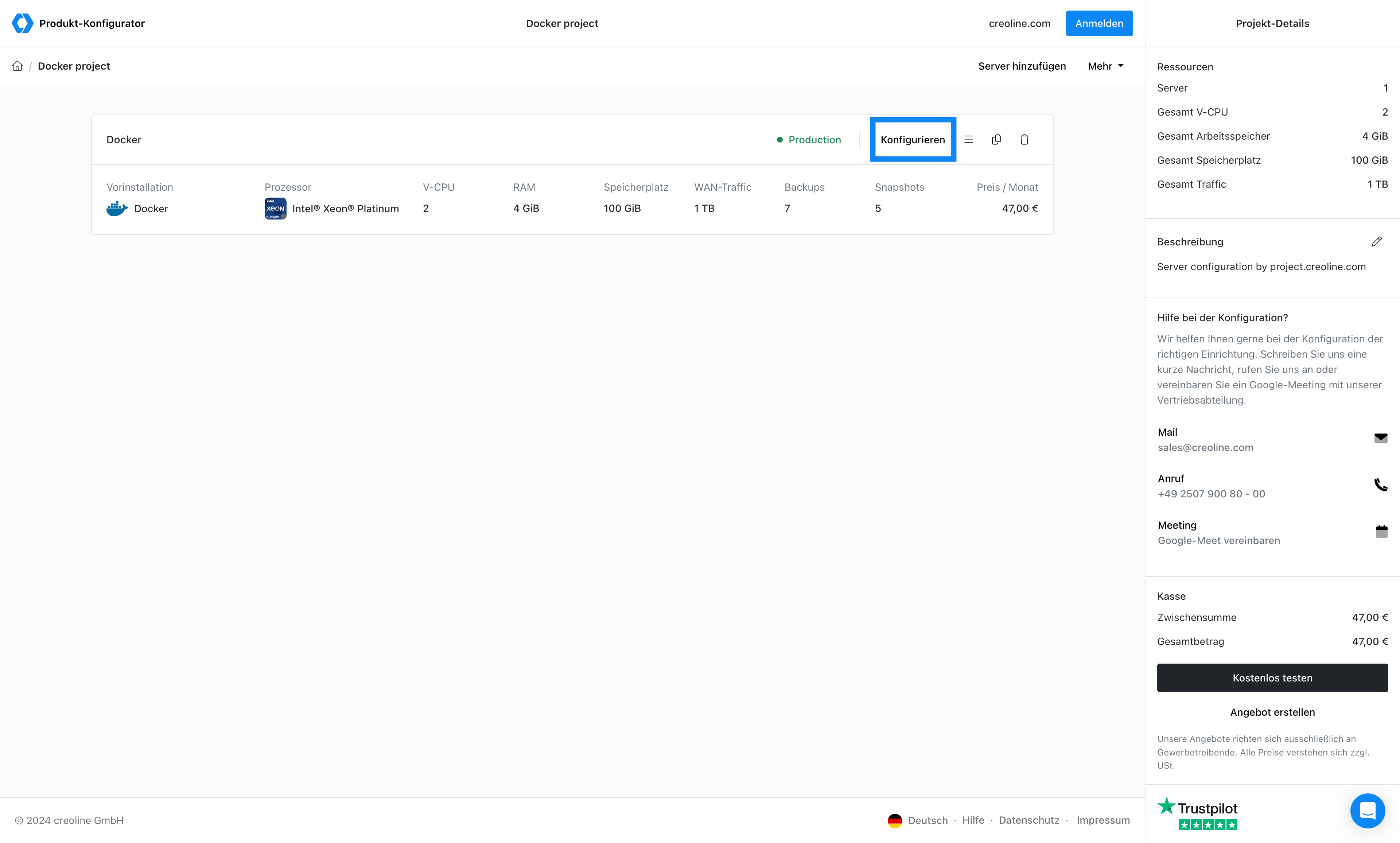Viewport: 1400px width, 843px height.
Task: Click the Docker server card title
Action: point(124,140)
